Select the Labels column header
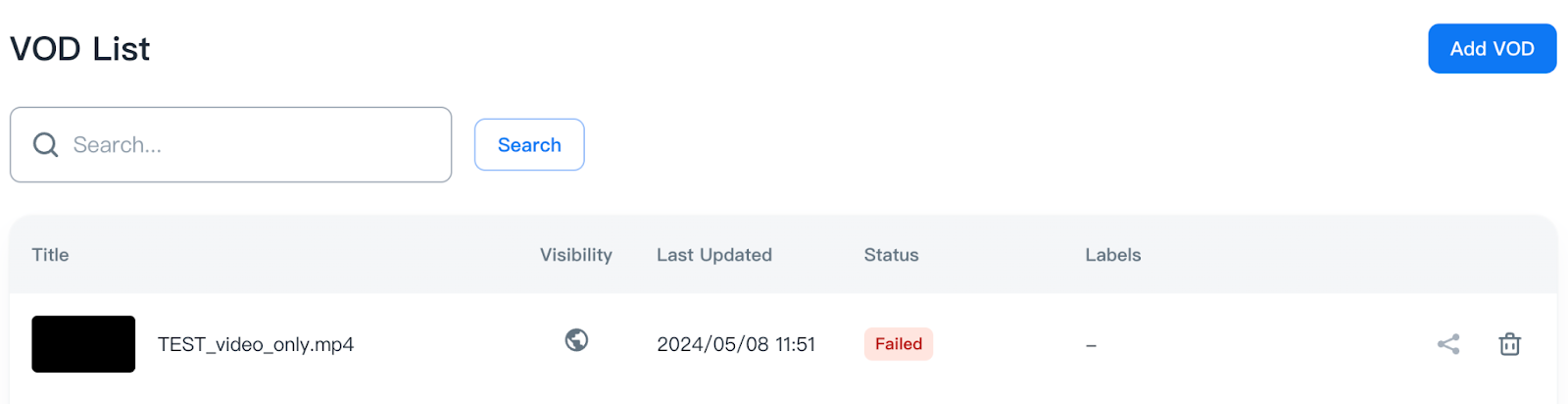The width and height of the screenshot is (1568, 404). click(x=1112, y=255)
